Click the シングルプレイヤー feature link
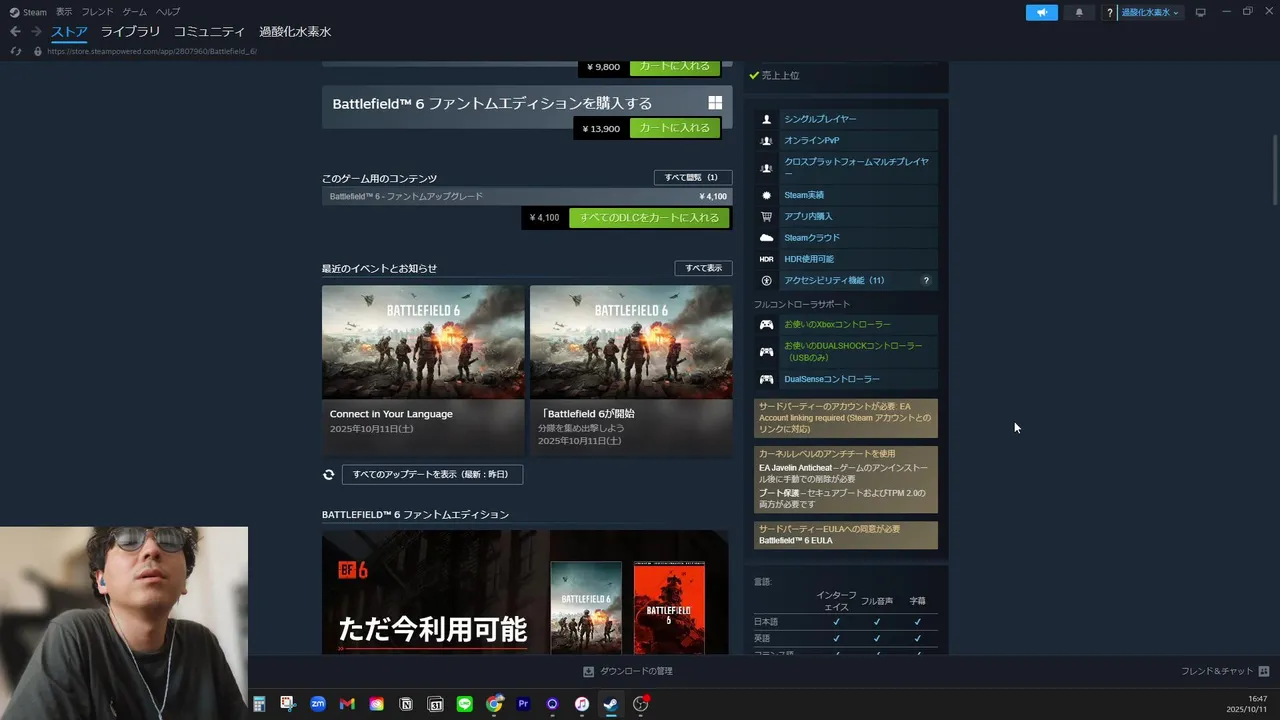The width and height of the screenshot is (1280, 720). coord(820,119)
